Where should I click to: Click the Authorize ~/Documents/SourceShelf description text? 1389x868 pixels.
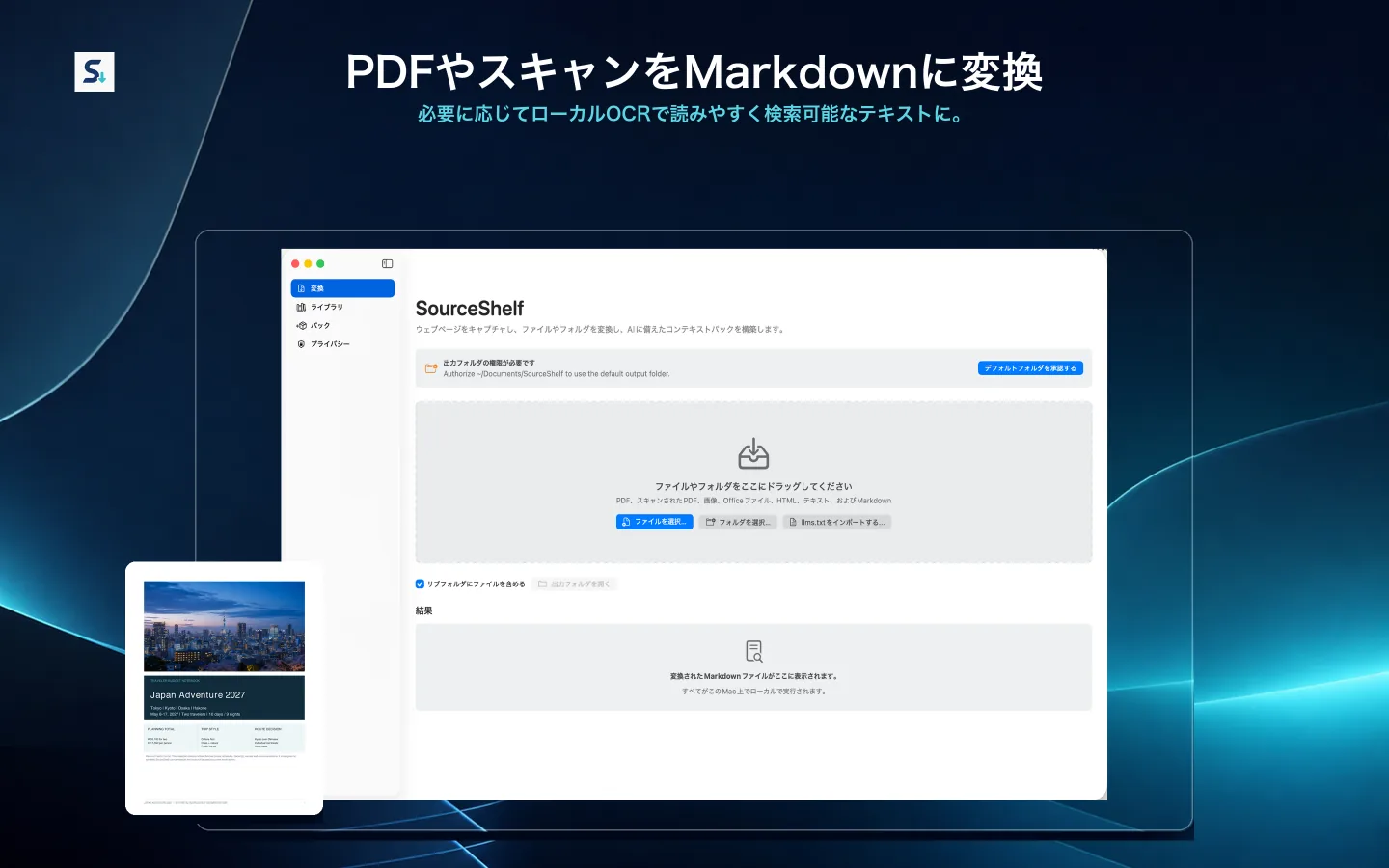click(557, 374)
